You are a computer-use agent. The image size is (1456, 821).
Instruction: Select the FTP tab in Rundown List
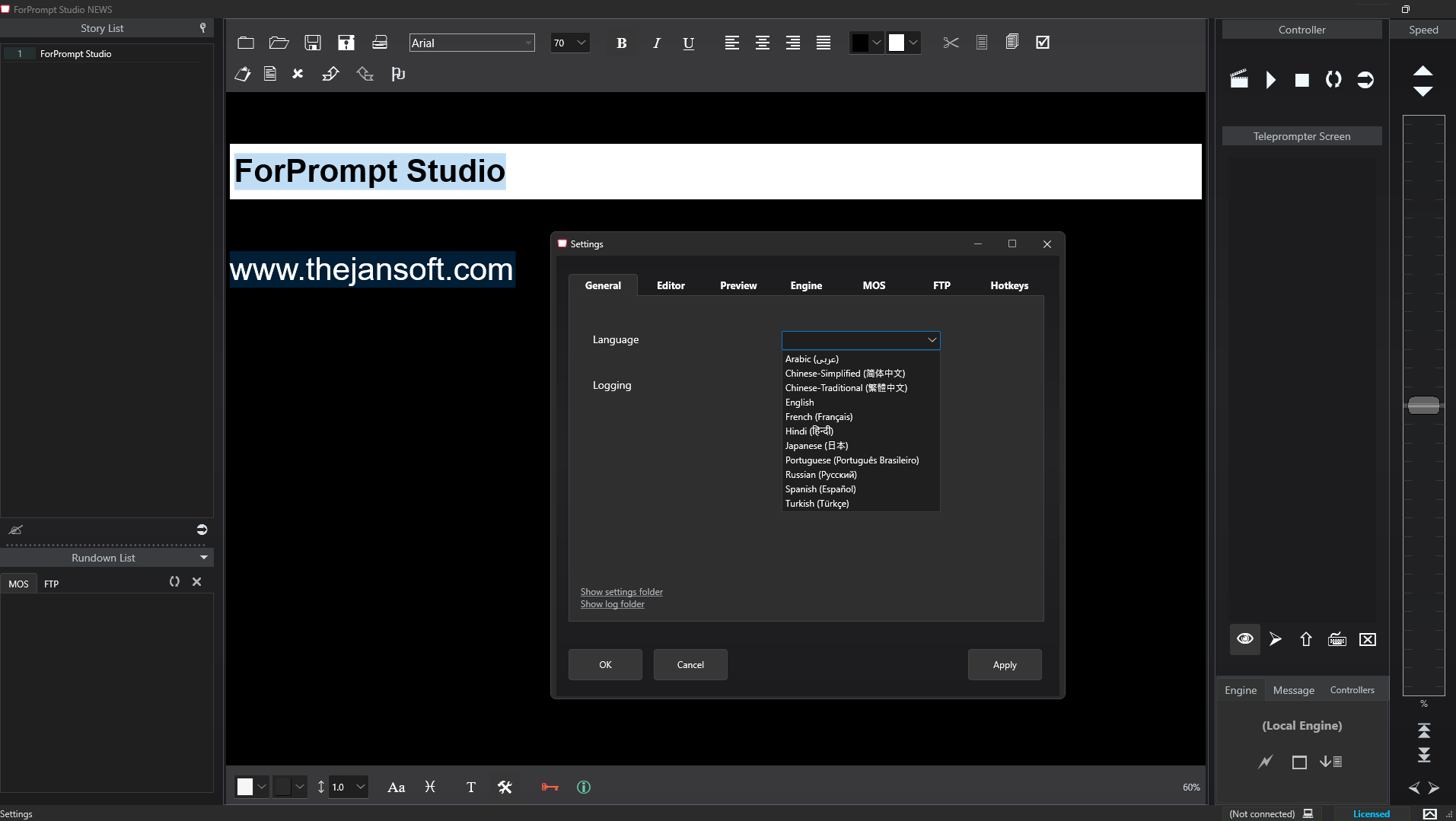51,584
